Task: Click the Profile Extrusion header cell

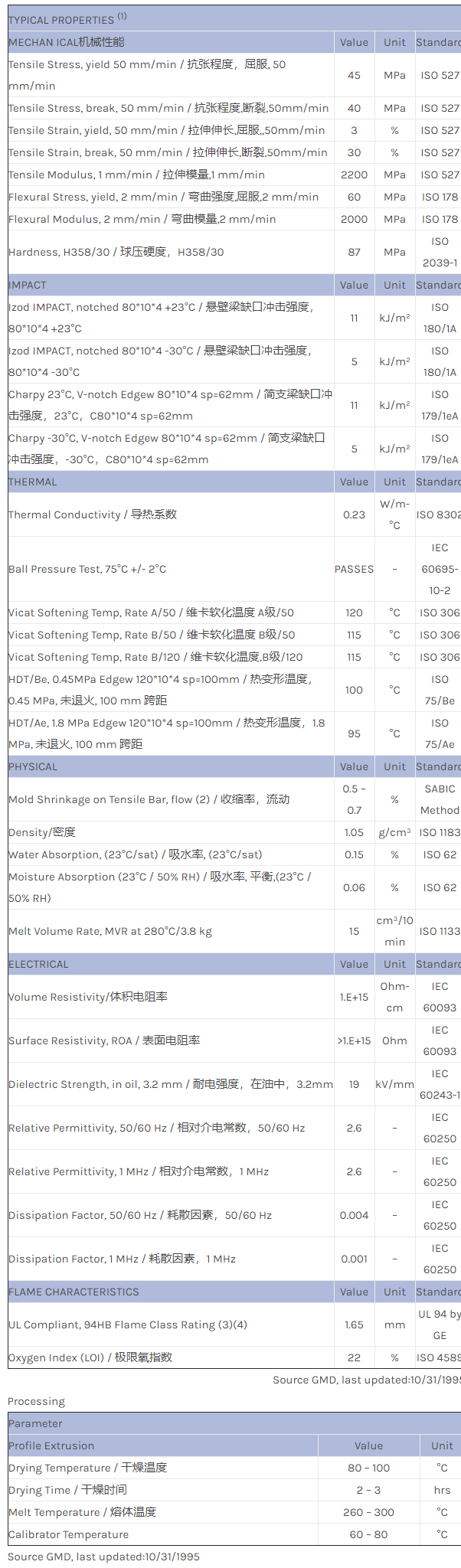Action: [51, 1445]
